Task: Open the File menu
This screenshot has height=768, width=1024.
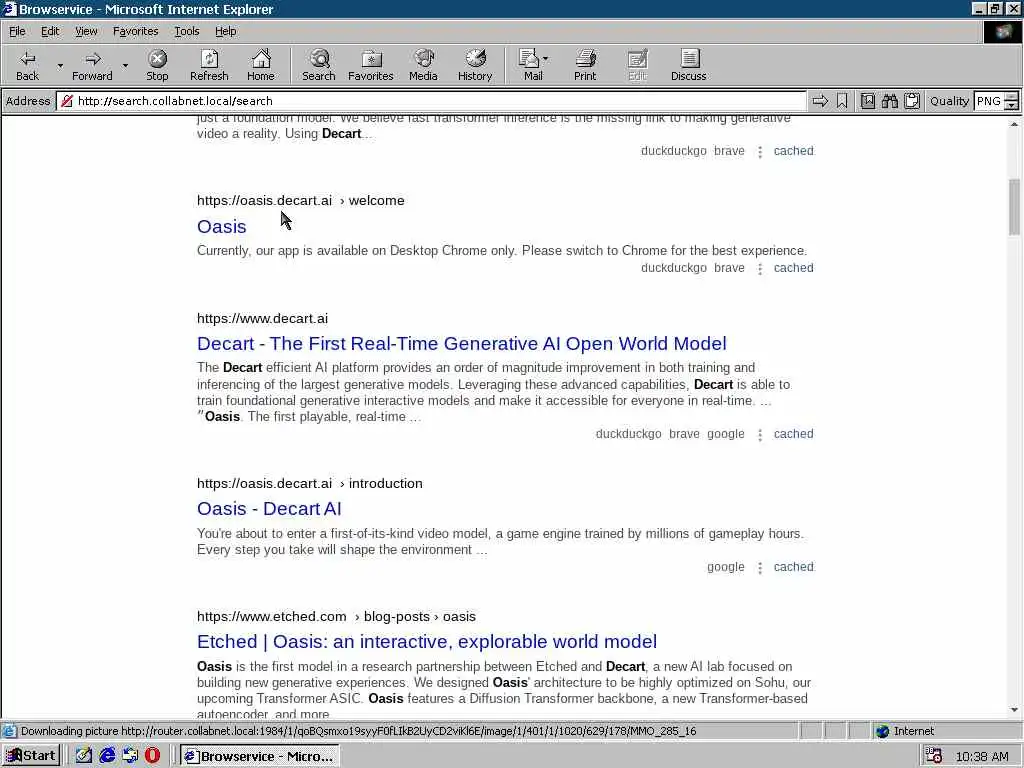Action: (17, 31)
